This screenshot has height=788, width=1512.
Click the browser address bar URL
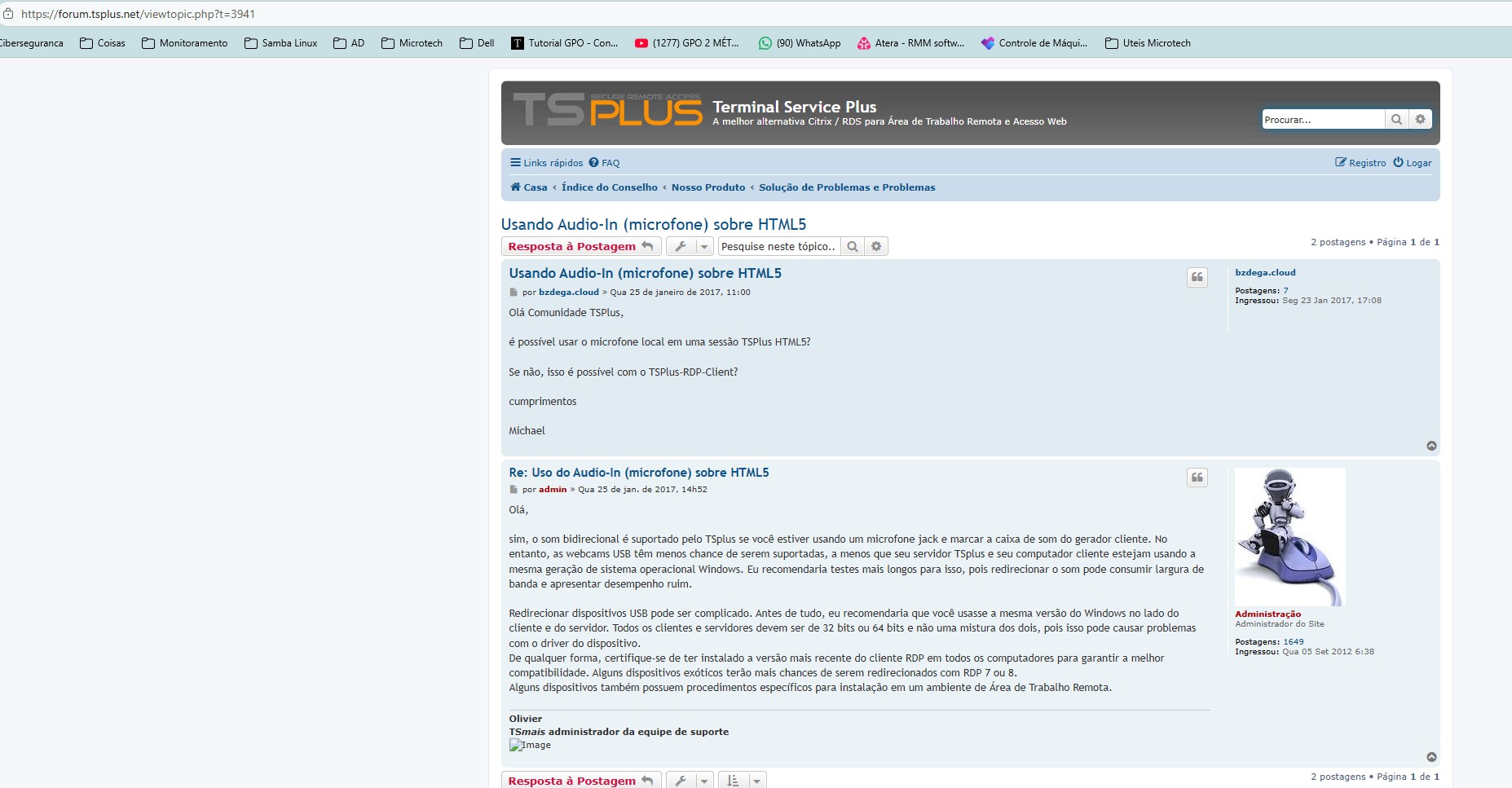tap(139, 14)
